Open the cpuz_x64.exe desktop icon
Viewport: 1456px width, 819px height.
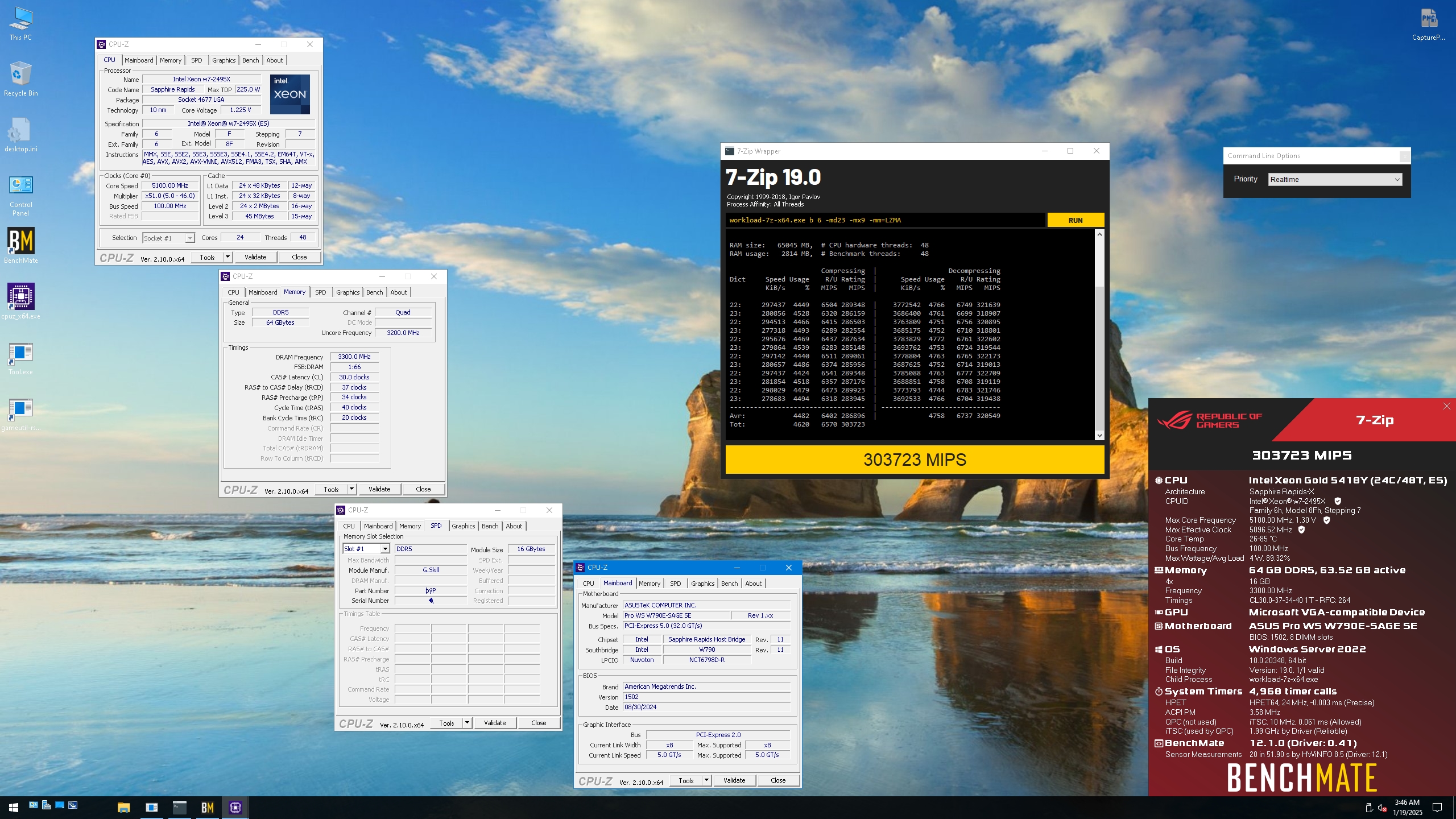click(20, 301)
